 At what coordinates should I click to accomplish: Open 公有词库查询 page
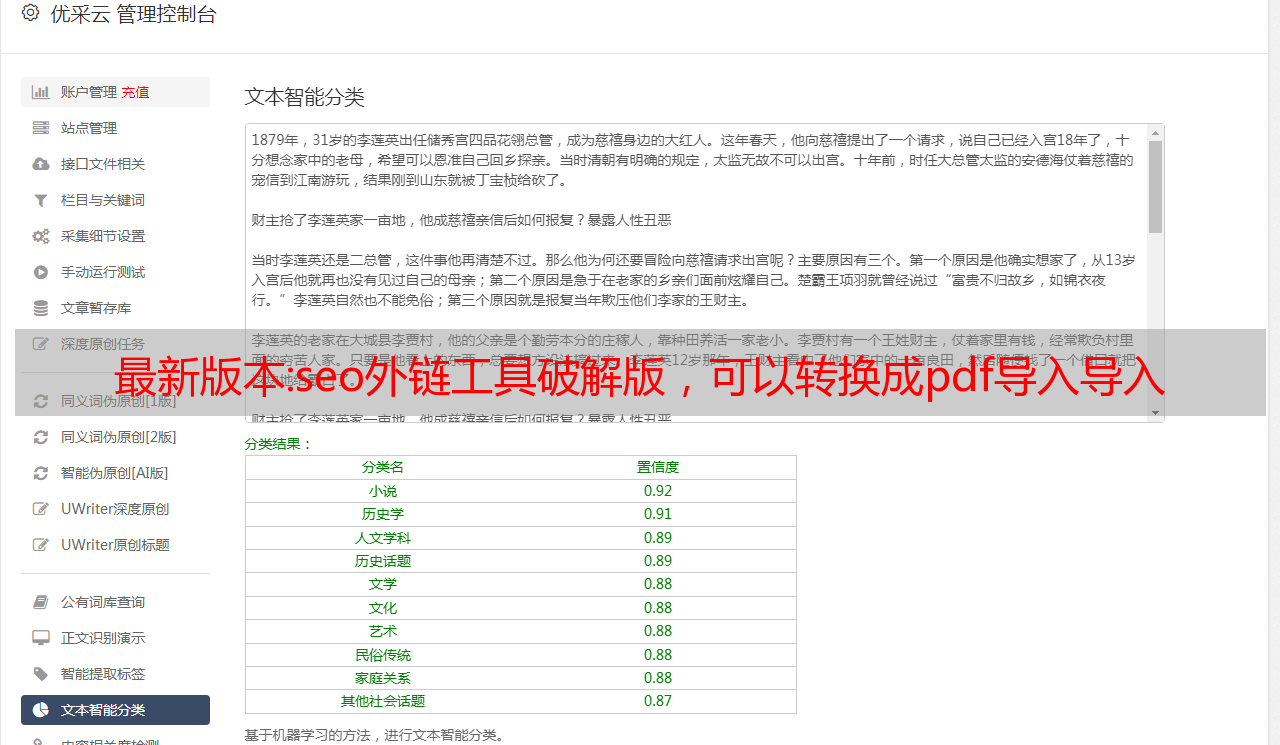click(x=115, y=602)
